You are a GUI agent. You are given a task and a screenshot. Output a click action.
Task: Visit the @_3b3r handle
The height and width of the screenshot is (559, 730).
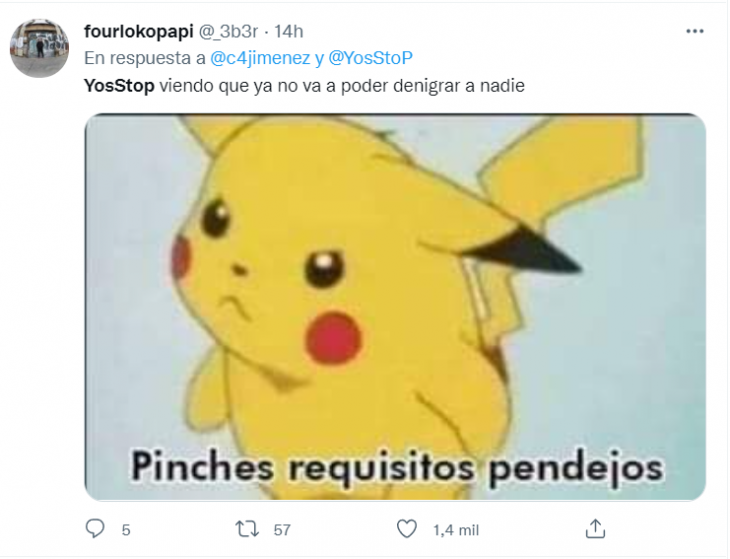coord(229,31)
